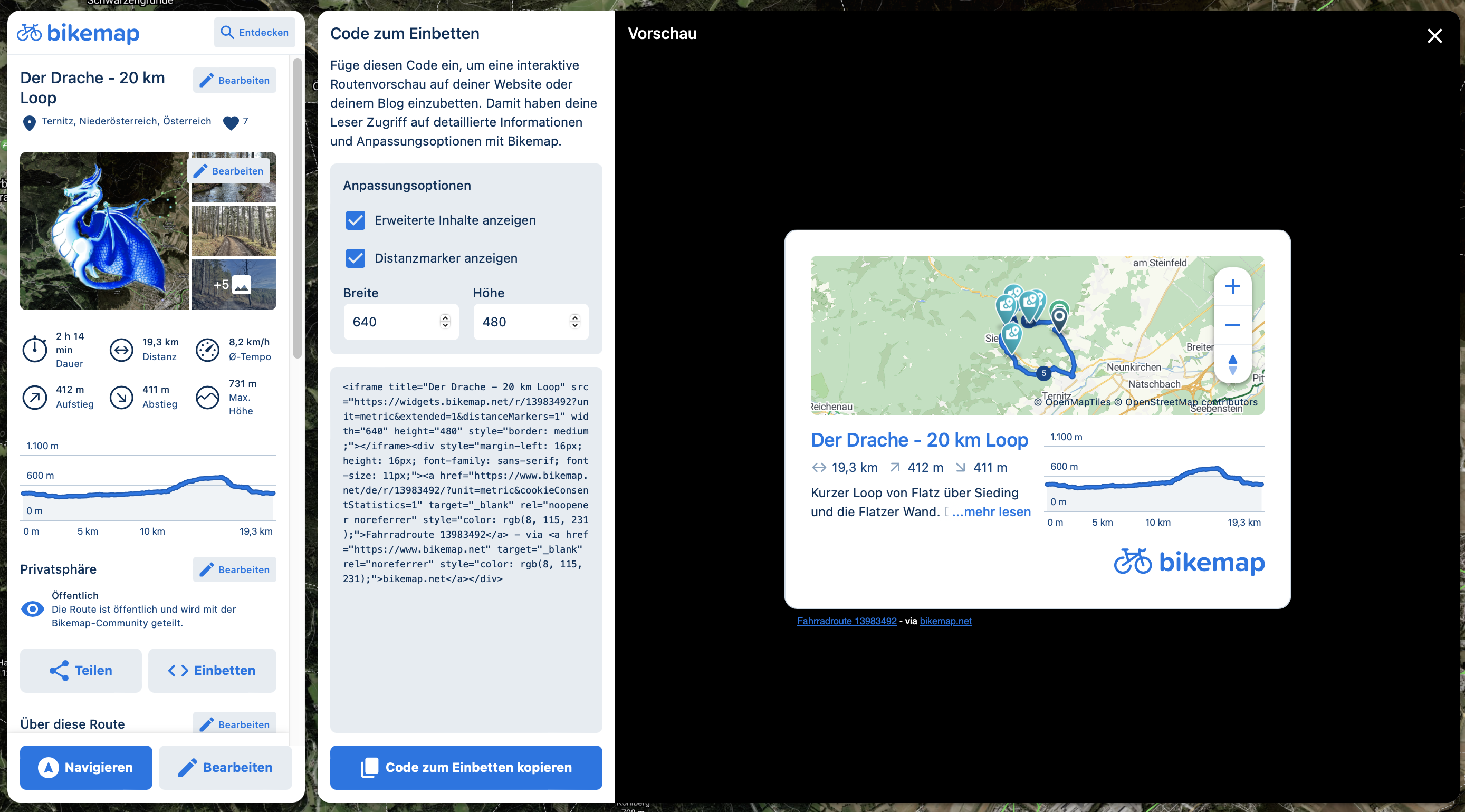
Task: Click the preview descent arrow icon
Action: click(x=960, y=468)
